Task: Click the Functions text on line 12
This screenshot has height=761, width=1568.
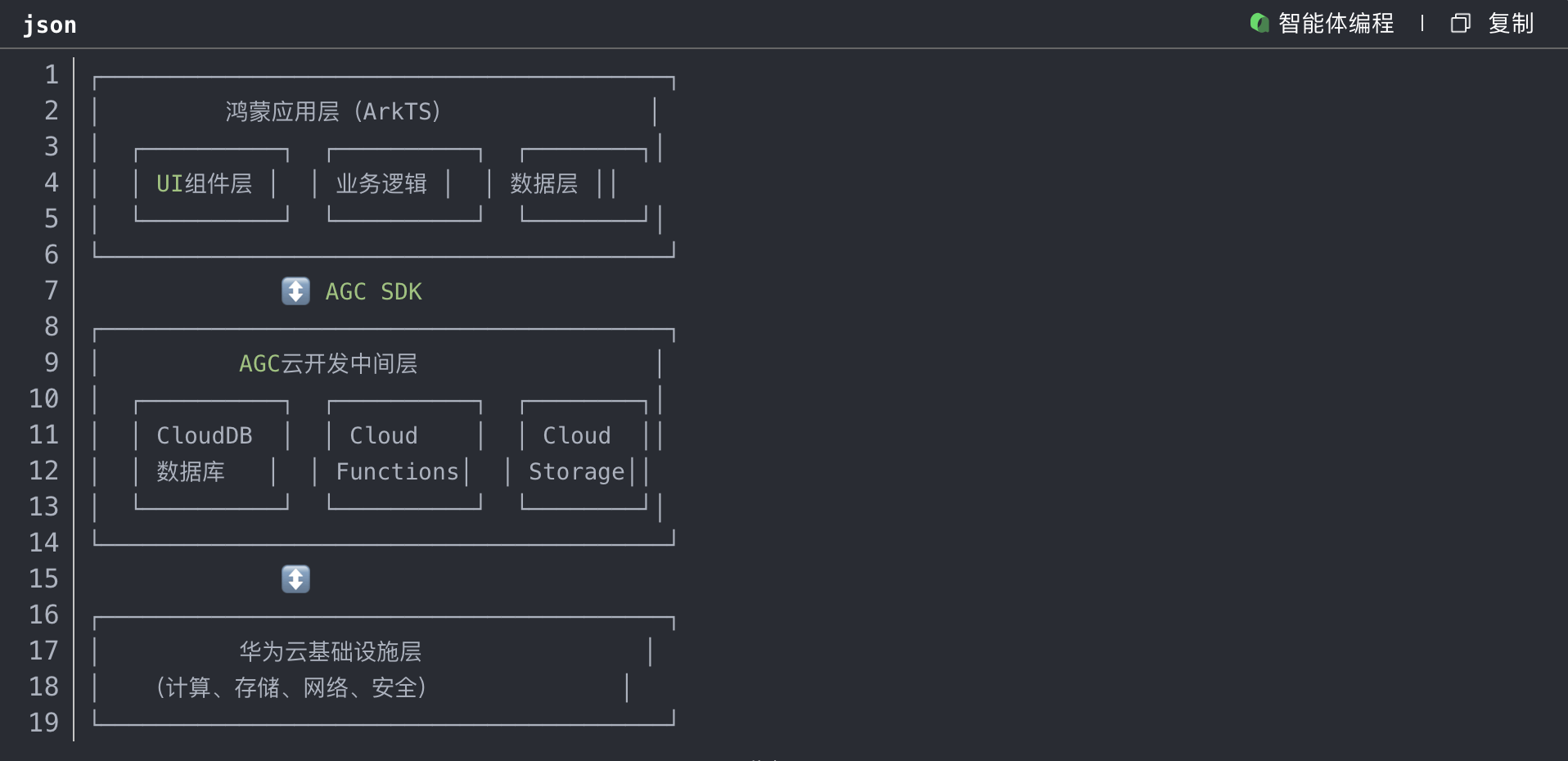Action: tap(398, 471)
